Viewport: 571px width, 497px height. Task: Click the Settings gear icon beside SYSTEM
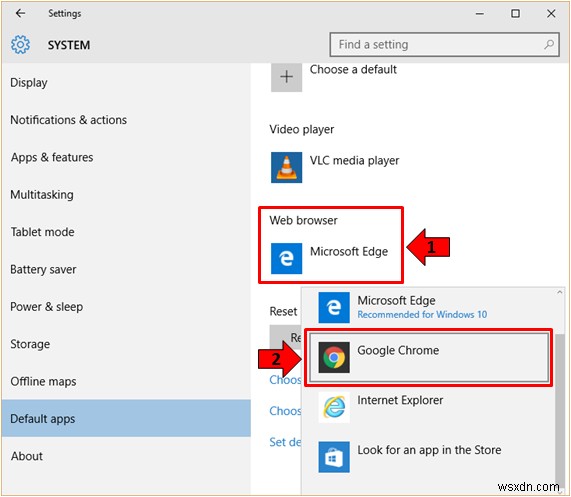click(x=20, y=45)
